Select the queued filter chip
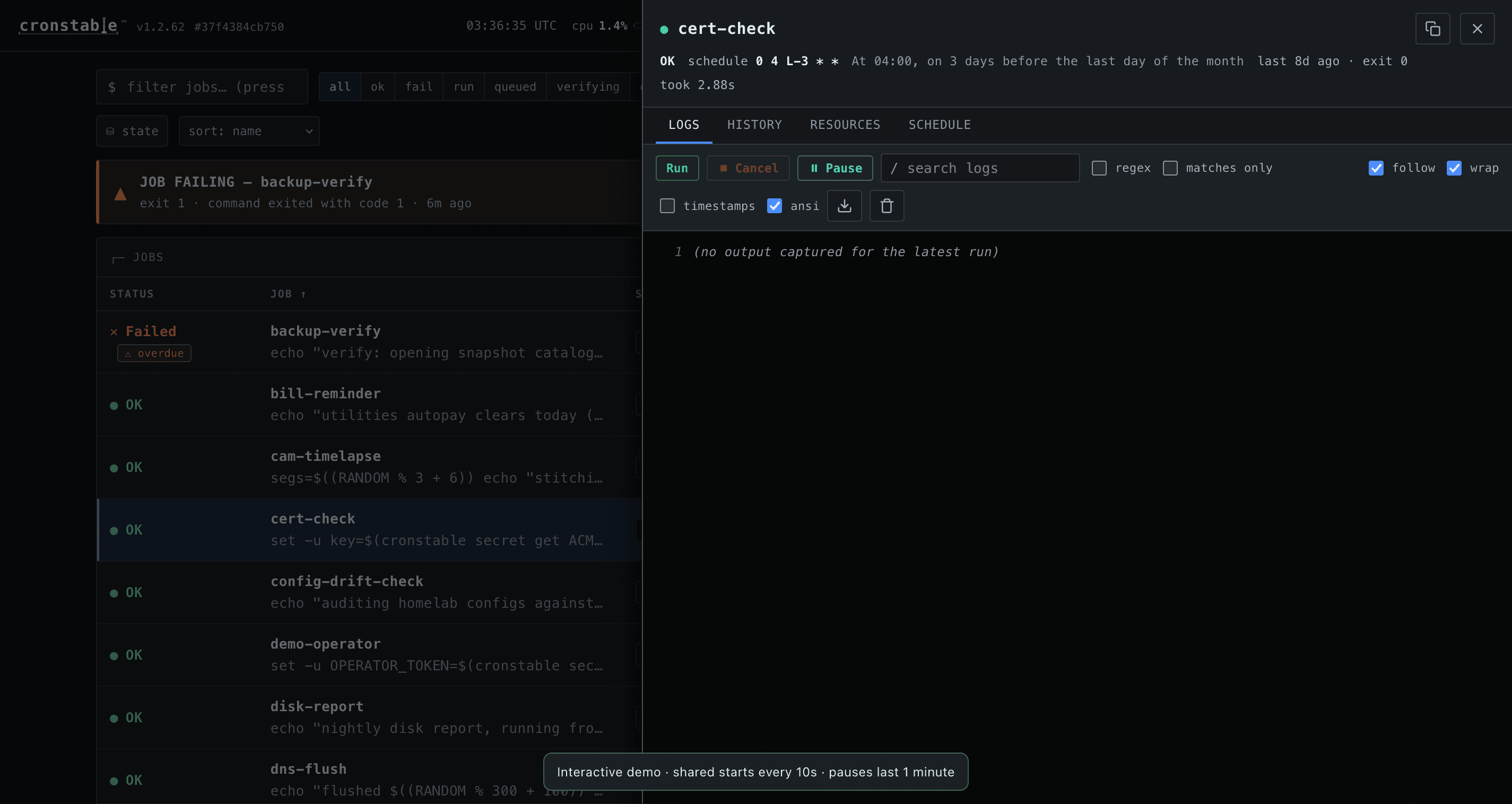This screenshot has width=1512, height=804. point(515,87)
